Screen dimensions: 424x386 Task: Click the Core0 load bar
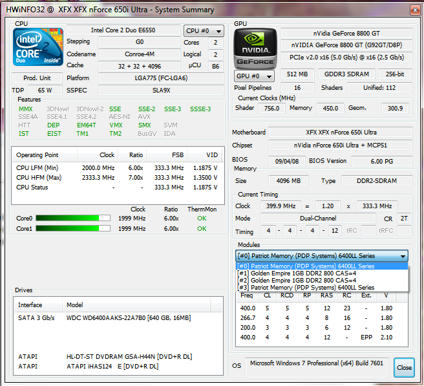coord(73,218)
